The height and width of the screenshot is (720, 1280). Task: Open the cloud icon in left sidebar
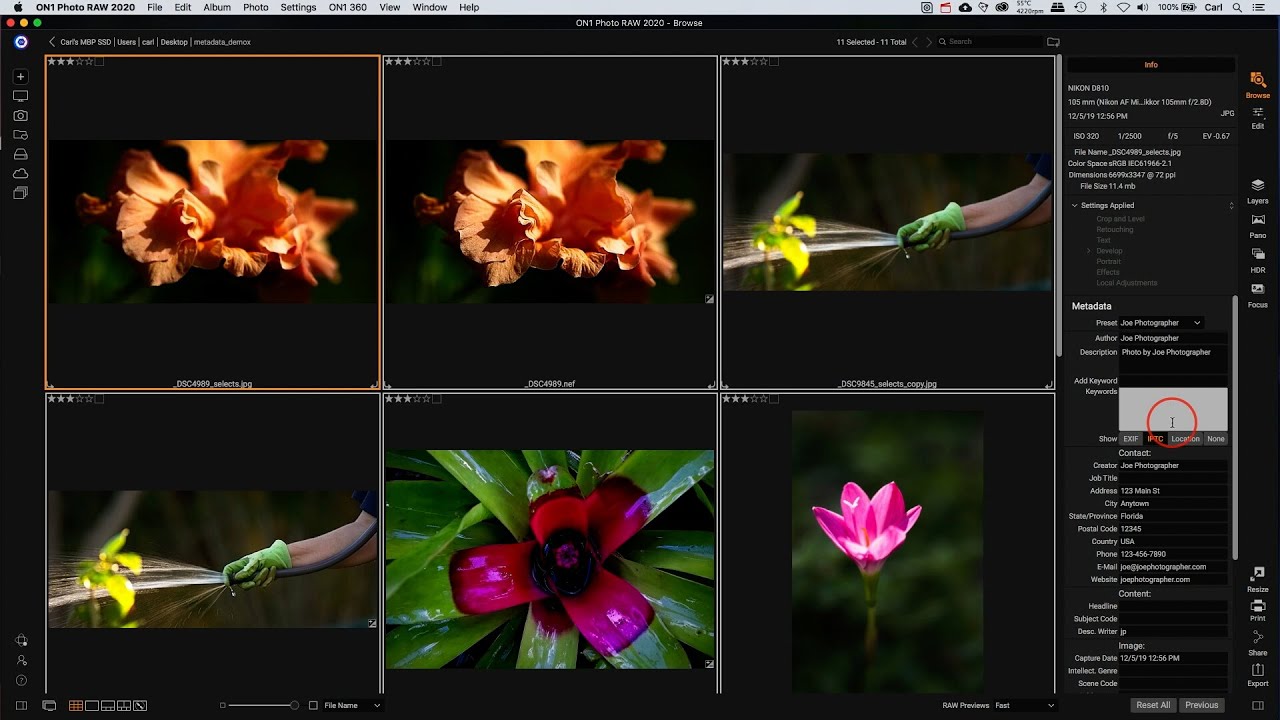20,174
